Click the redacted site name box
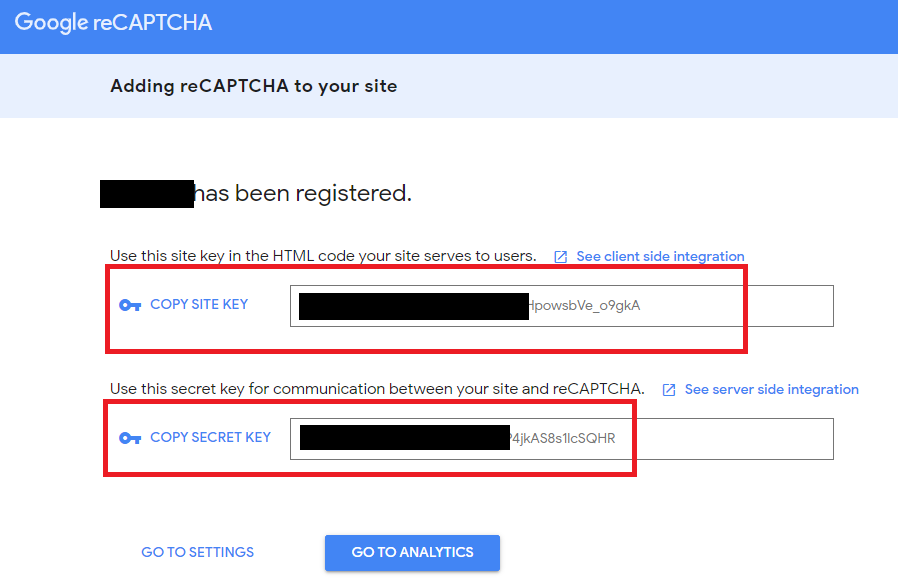The image size is (898, 588). tap(146, 194)
